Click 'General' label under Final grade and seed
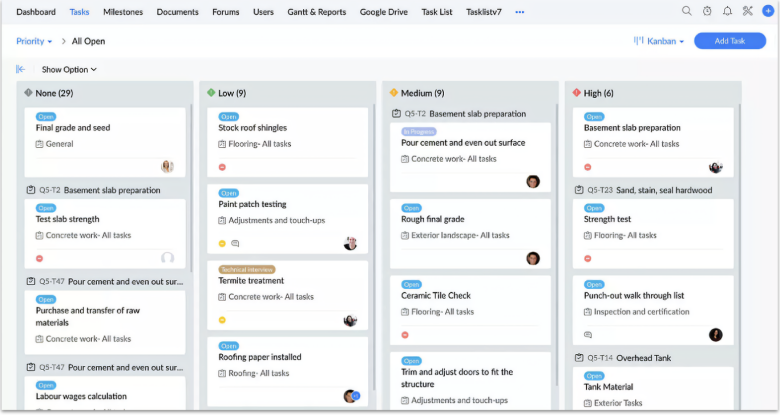780x415 pixels. click(59, 144)
